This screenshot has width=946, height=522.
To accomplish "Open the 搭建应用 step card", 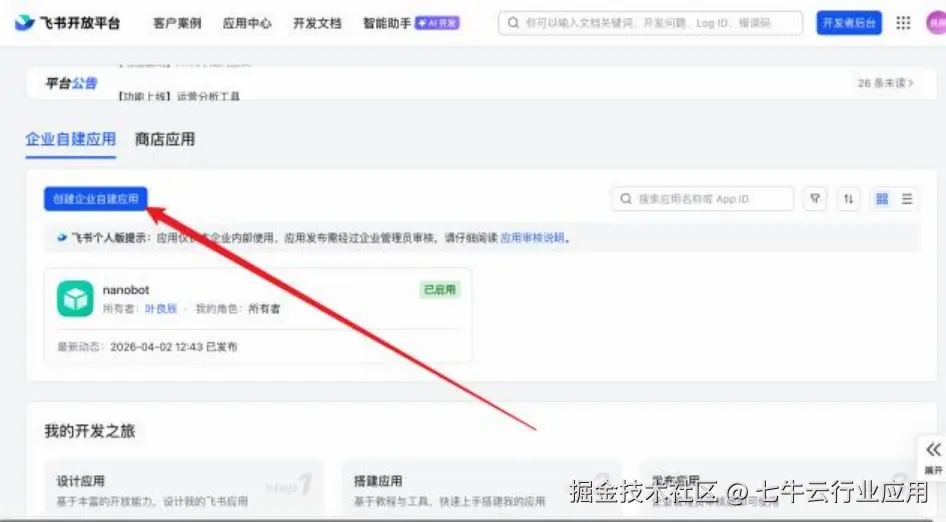I will pyautogui.click(x=481, y=490).
